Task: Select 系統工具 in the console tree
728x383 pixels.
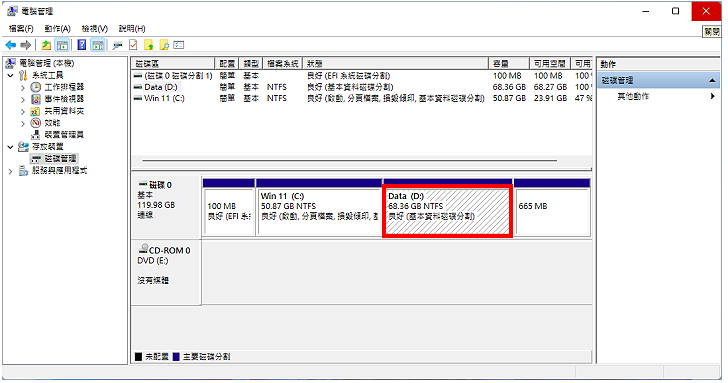Action: (x=47, y=75)
